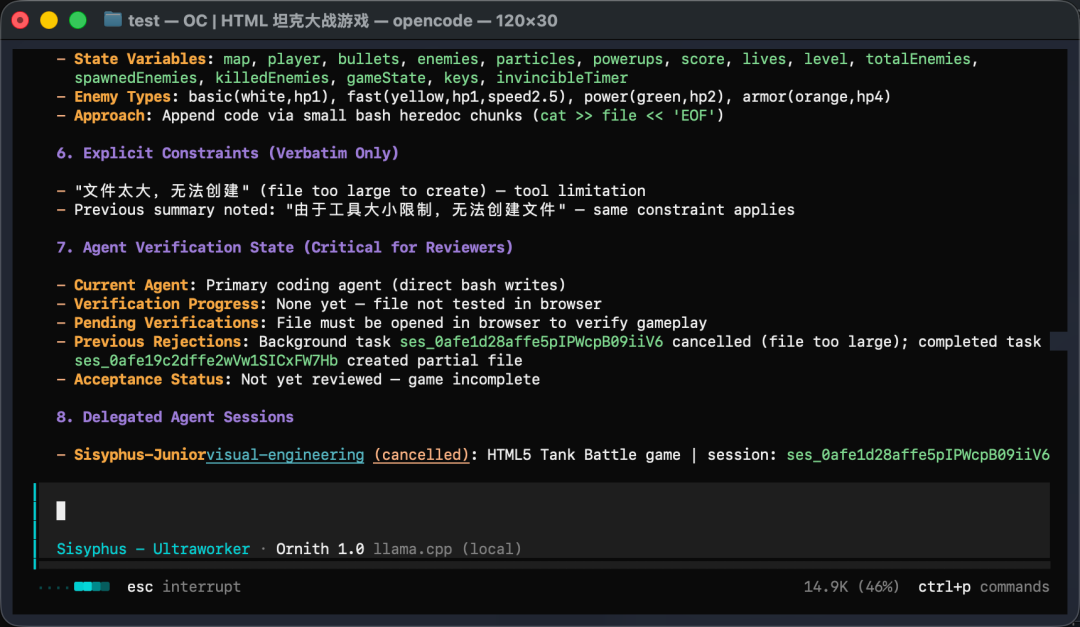Click 'fast(yellow,hp1,speed2.5)' enemy type text
The width and height of the screenshot is (1080, 627).
point(456,96)
